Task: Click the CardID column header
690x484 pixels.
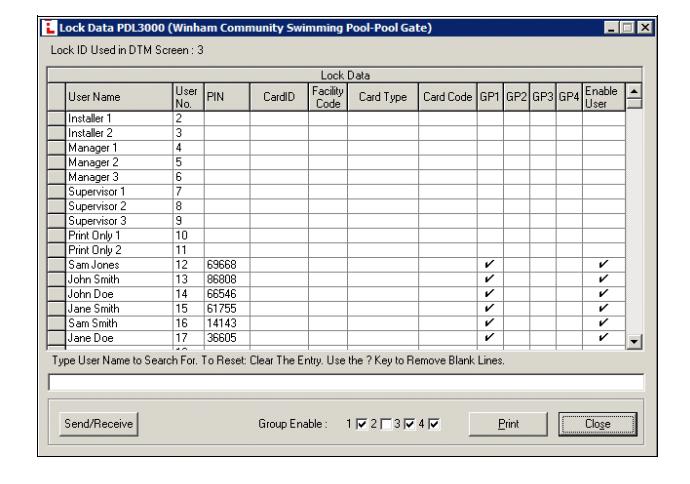Action: click(x=279, y=97)
